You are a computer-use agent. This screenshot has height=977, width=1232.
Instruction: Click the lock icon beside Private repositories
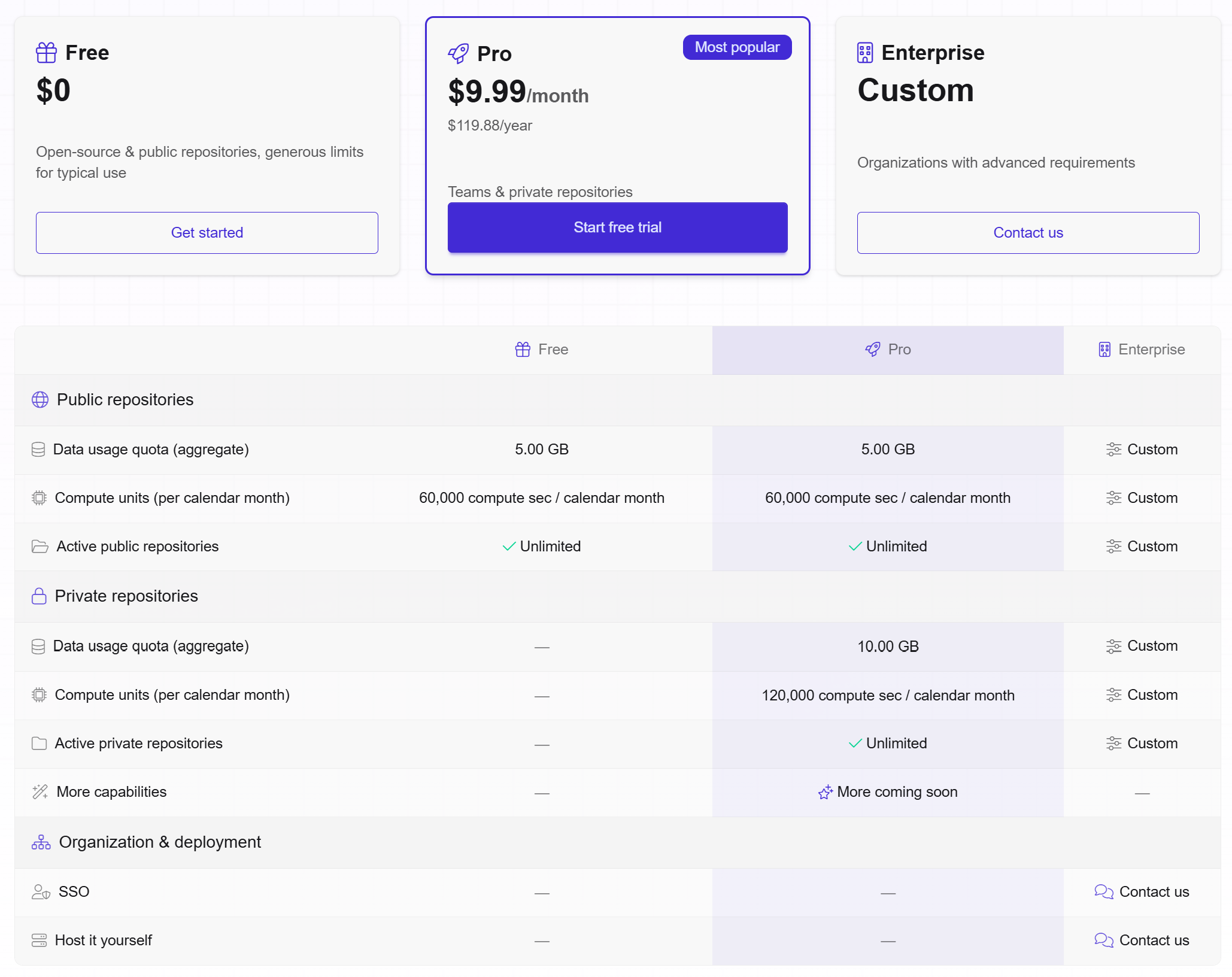(40, 596)
